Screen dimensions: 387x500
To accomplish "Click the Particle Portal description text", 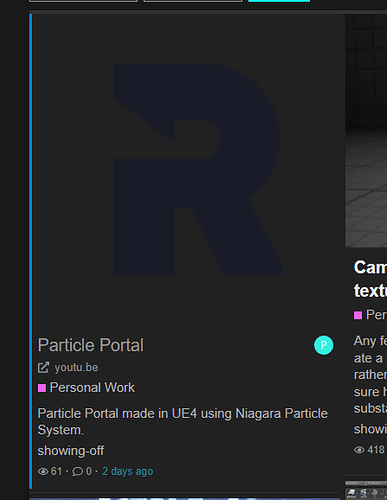I will pos(183,422).
